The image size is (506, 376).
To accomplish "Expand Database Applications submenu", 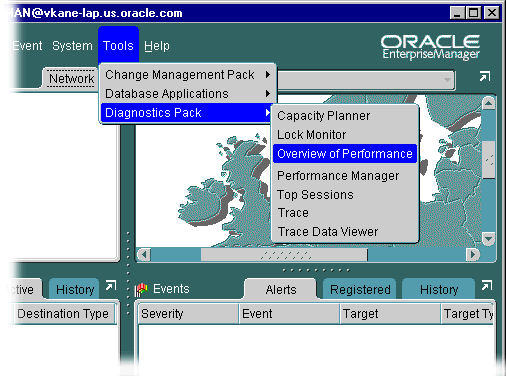I will (x=188, y=94).
